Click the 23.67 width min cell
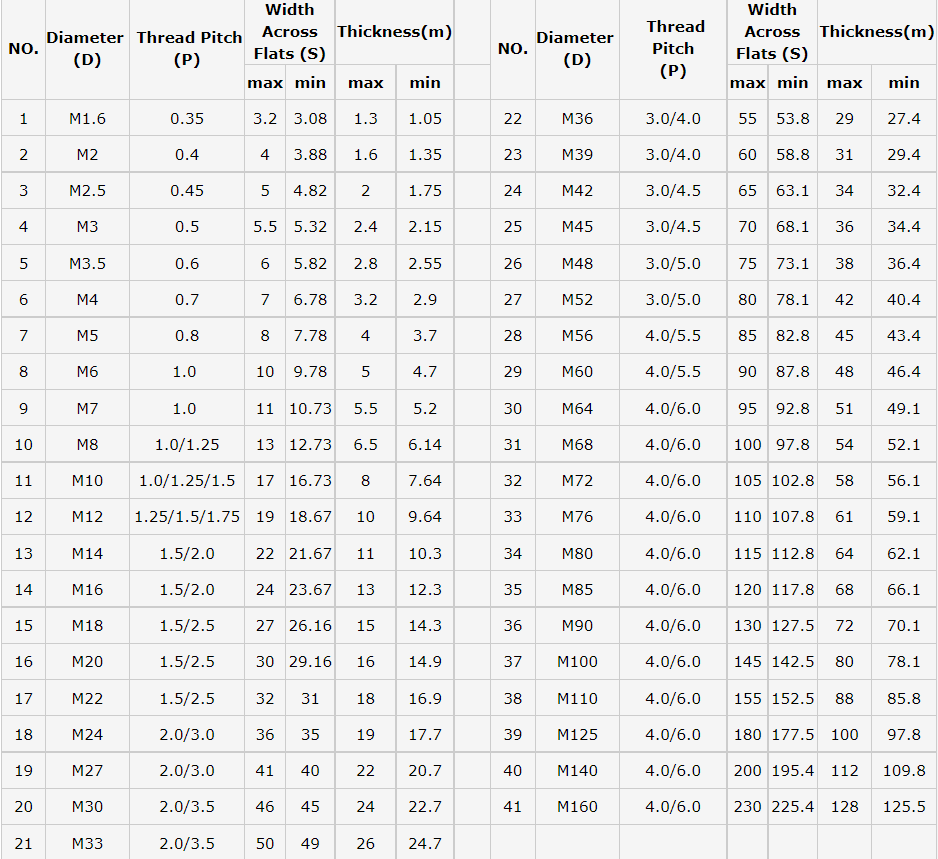The height and width of the screenshot is (859, 938). point(310,590)
